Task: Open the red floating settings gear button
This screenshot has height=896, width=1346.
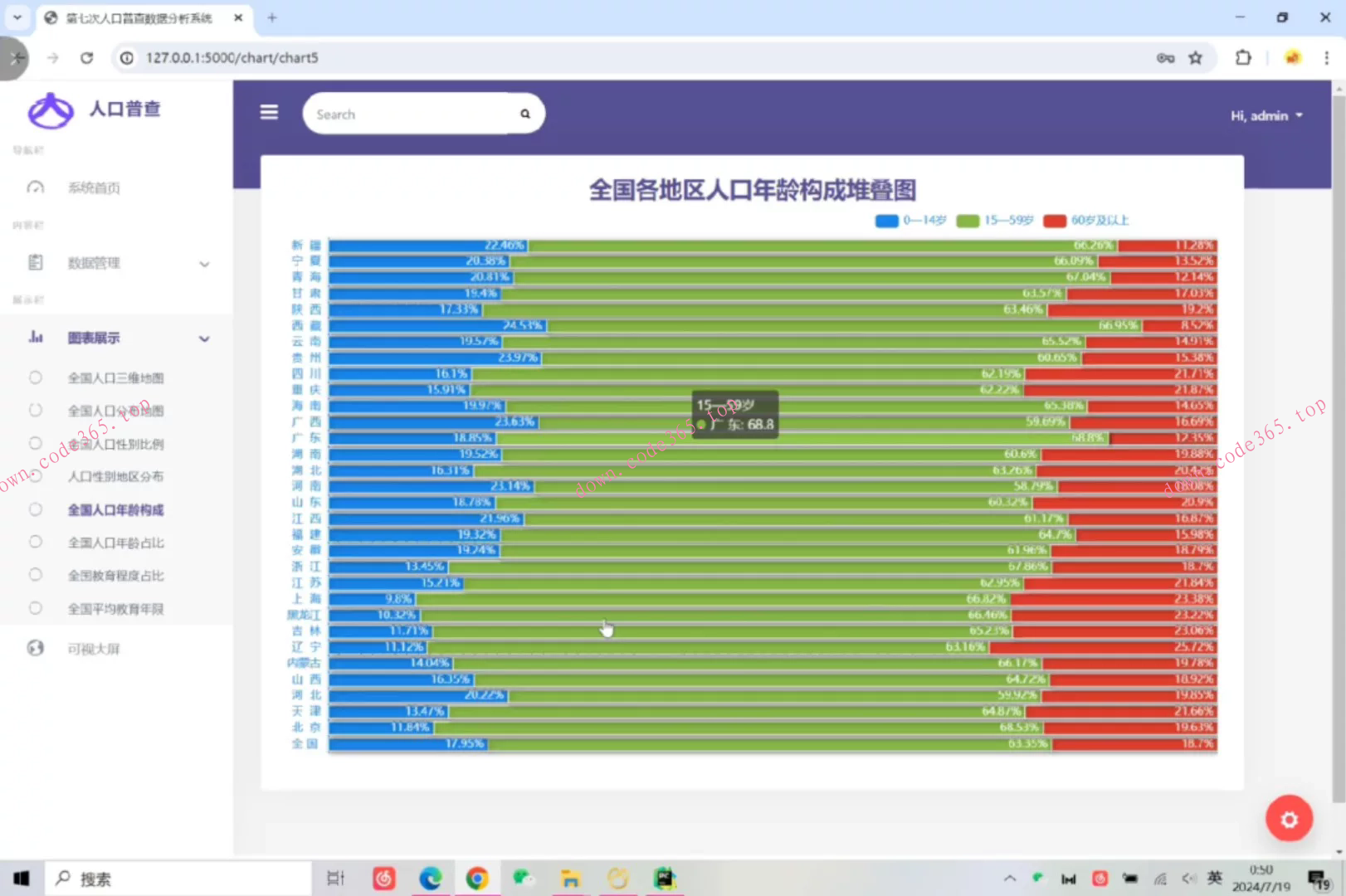Action: pyautogui.click(x=1289, y=819)
